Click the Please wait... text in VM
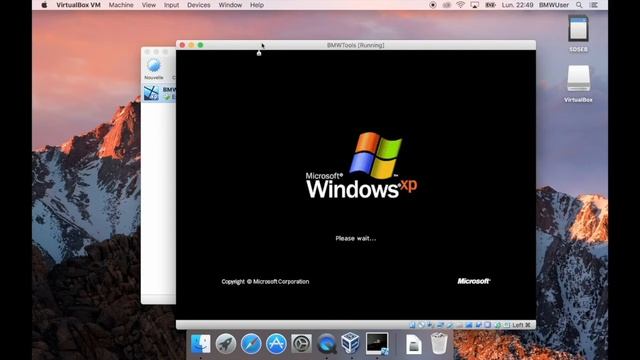Screen dimensions: 640x360 point(356,238)
